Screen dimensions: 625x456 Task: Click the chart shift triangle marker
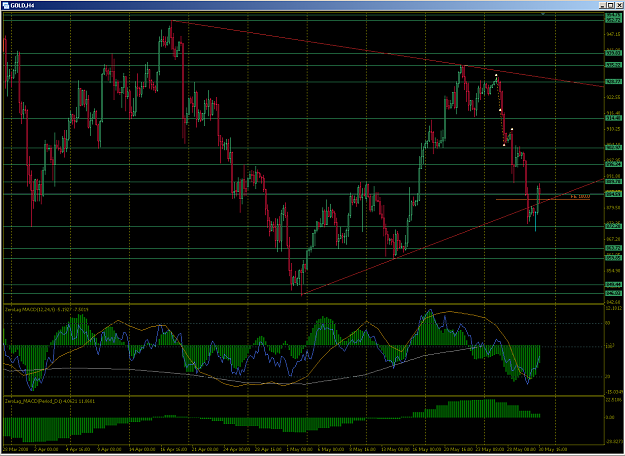[x=543, y=14]
